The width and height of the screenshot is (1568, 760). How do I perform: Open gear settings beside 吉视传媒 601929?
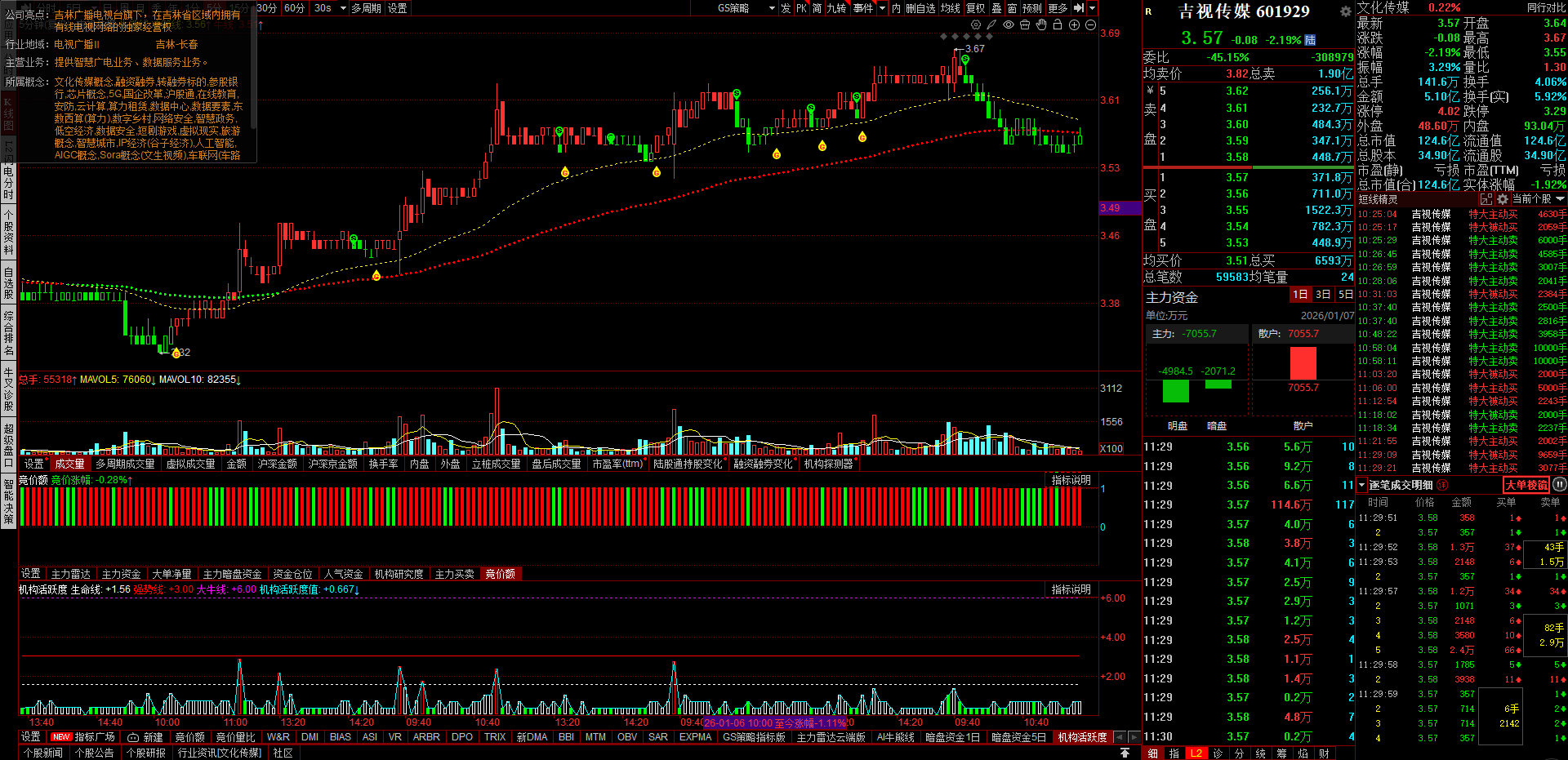click(x=1346, y=11)
